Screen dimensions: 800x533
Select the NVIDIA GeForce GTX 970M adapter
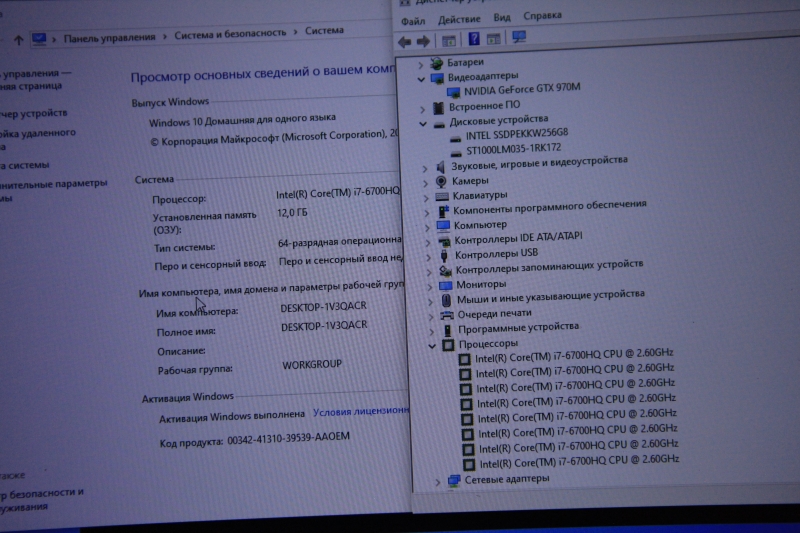521,89
